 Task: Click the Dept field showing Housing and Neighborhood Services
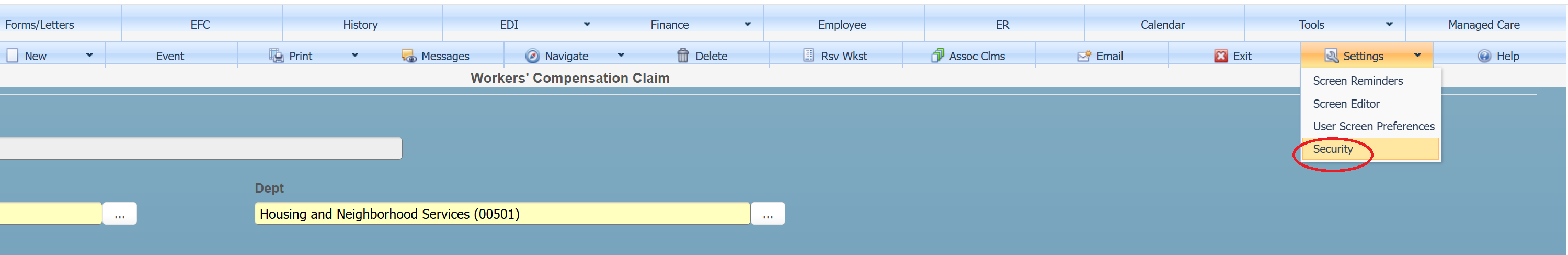(x=501, y=214)
